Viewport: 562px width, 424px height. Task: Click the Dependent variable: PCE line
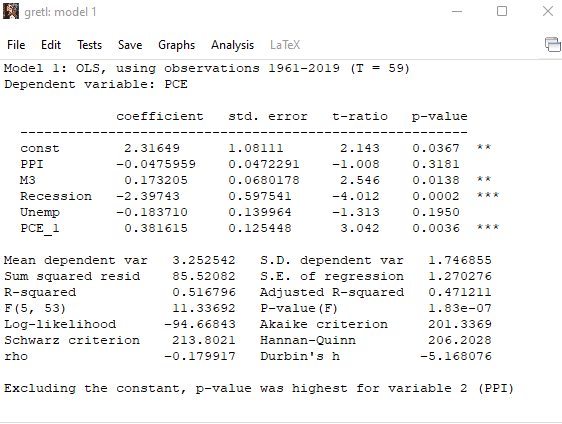96,85
